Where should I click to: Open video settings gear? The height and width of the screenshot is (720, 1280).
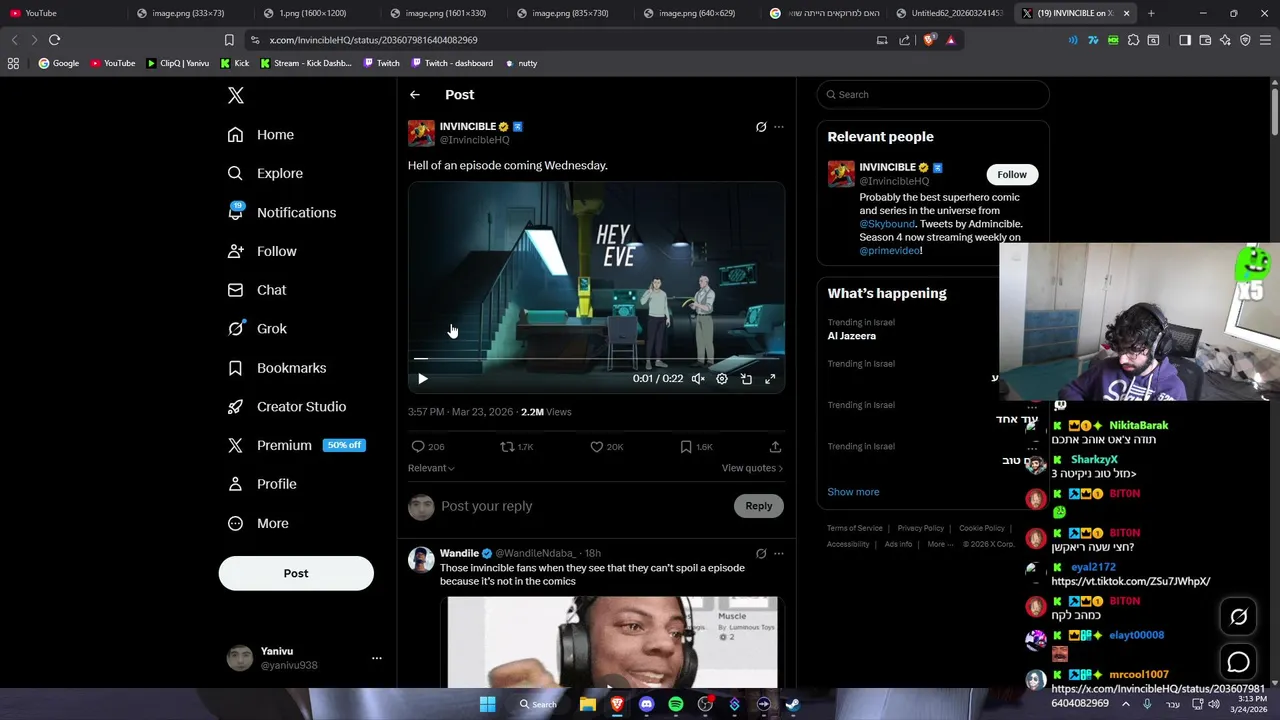tap(722, 379)
